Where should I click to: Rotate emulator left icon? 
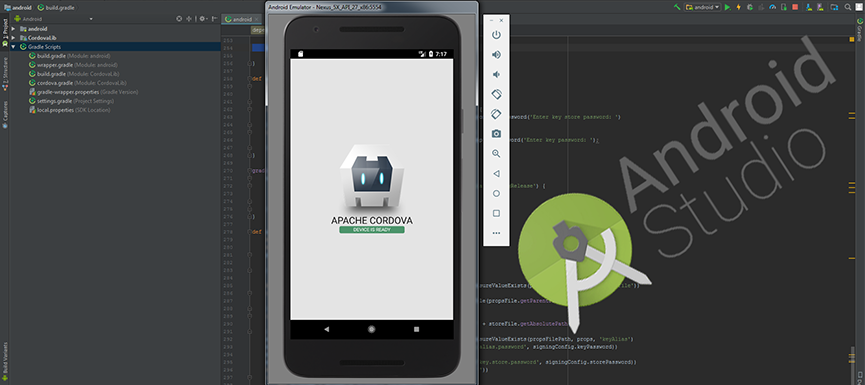(496, 94)
